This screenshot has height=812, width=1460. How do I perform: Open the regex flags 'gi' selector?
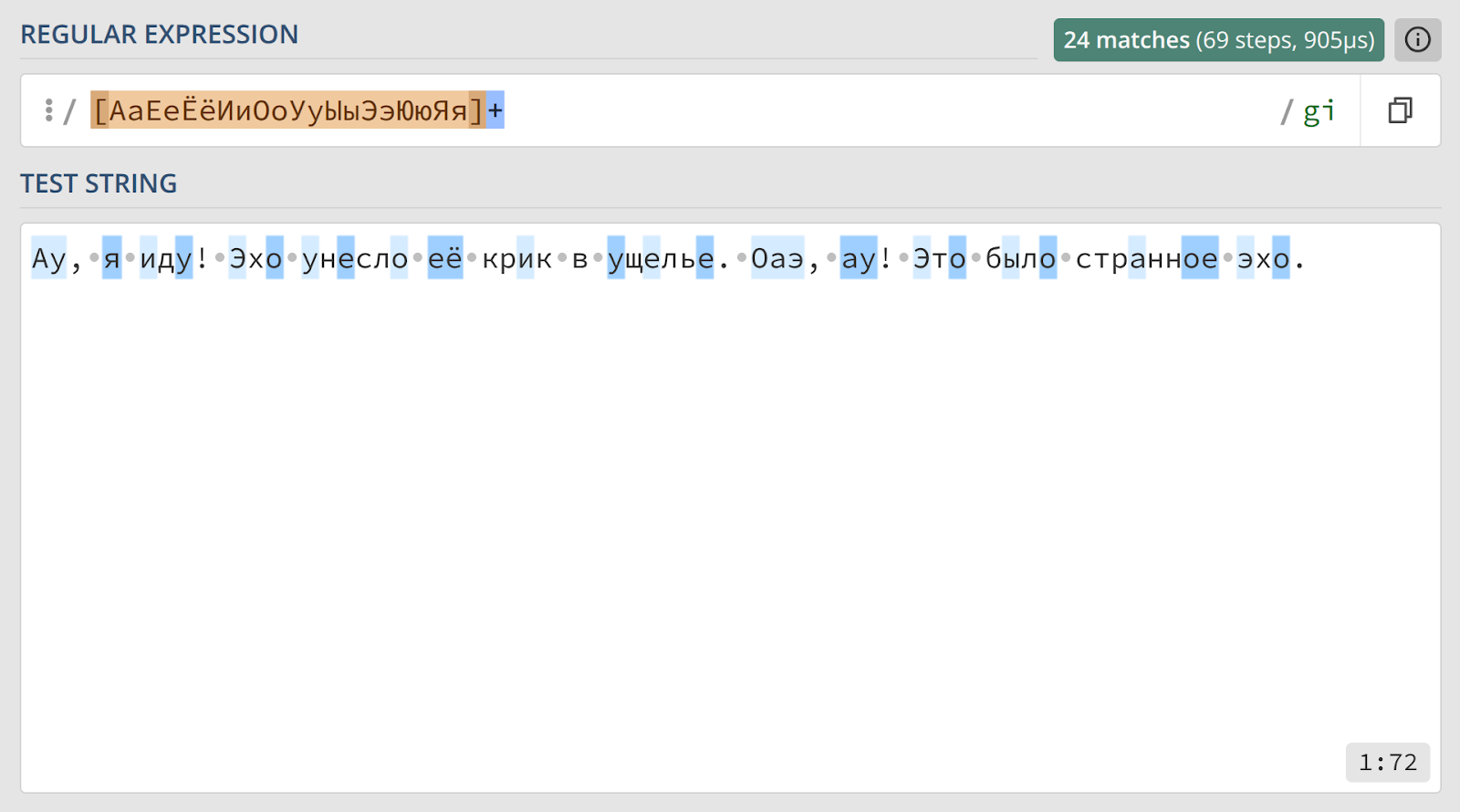(1319, 111)
